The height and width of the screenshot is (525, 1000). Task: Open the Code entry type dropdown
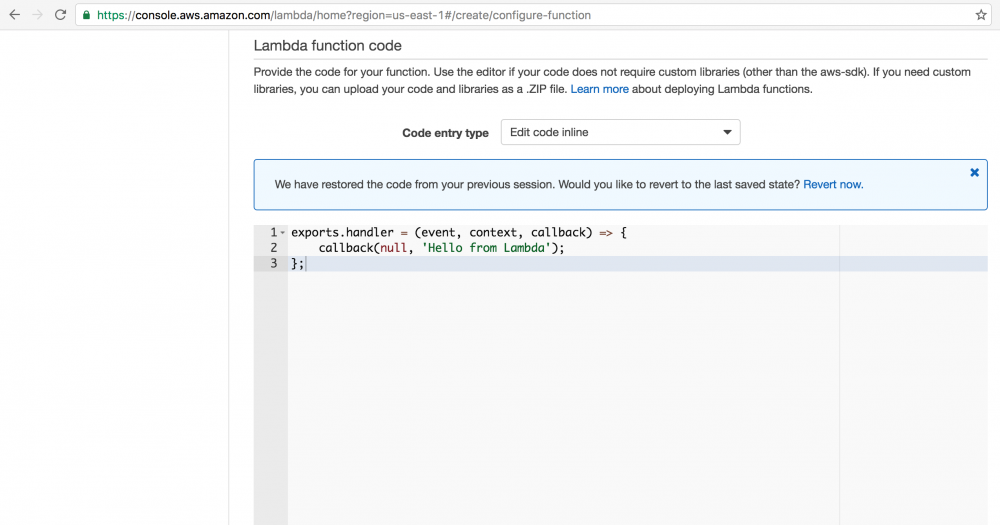pyautogui.click(x=621, y=132)
